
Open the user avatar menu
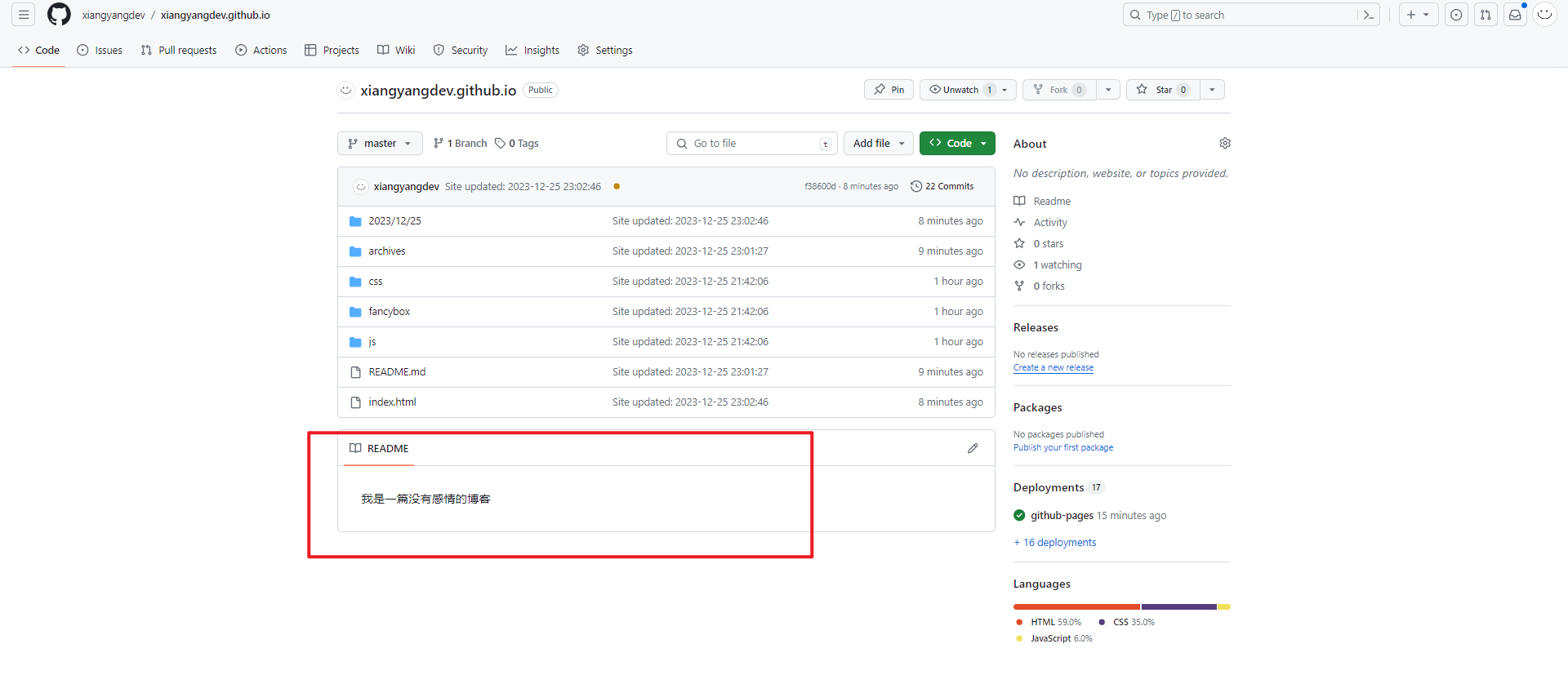coord(1544,15)
